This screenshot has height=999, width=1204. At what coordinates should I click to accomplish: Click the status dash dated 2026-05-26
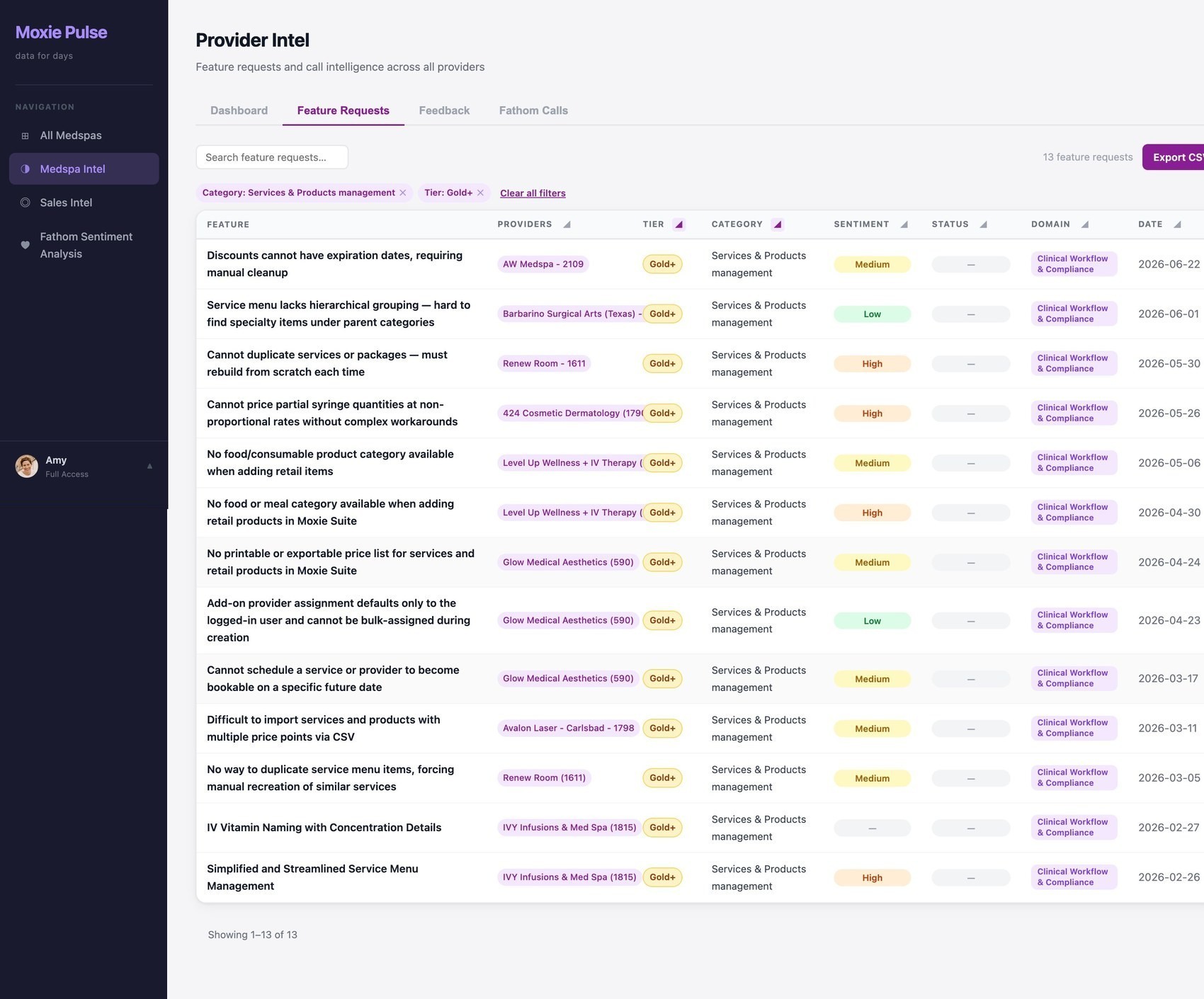971,413
